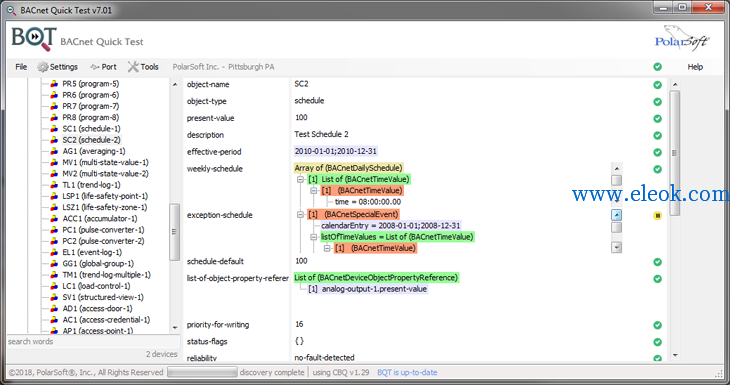Click the BQT logo
This screenshot has height=385, width=730.
[x=34, y=39]
